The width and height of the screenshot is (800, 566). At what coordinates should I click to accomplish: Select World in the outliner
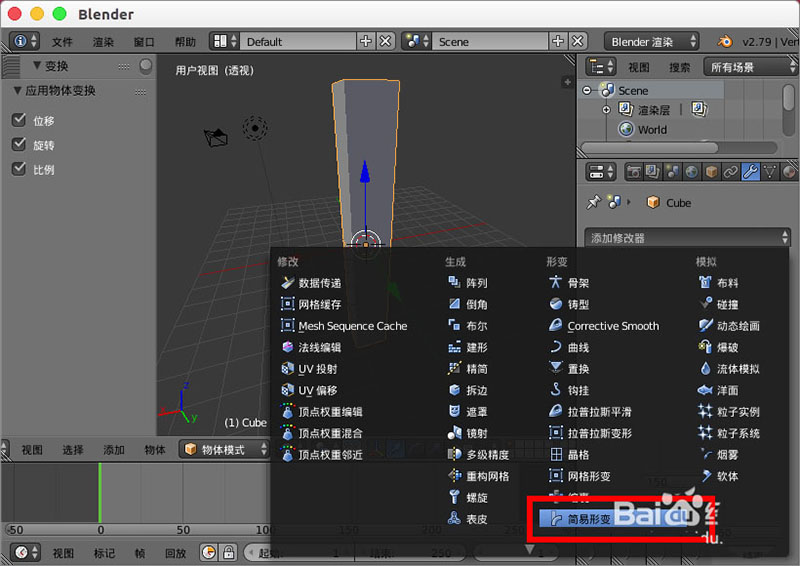653,130
